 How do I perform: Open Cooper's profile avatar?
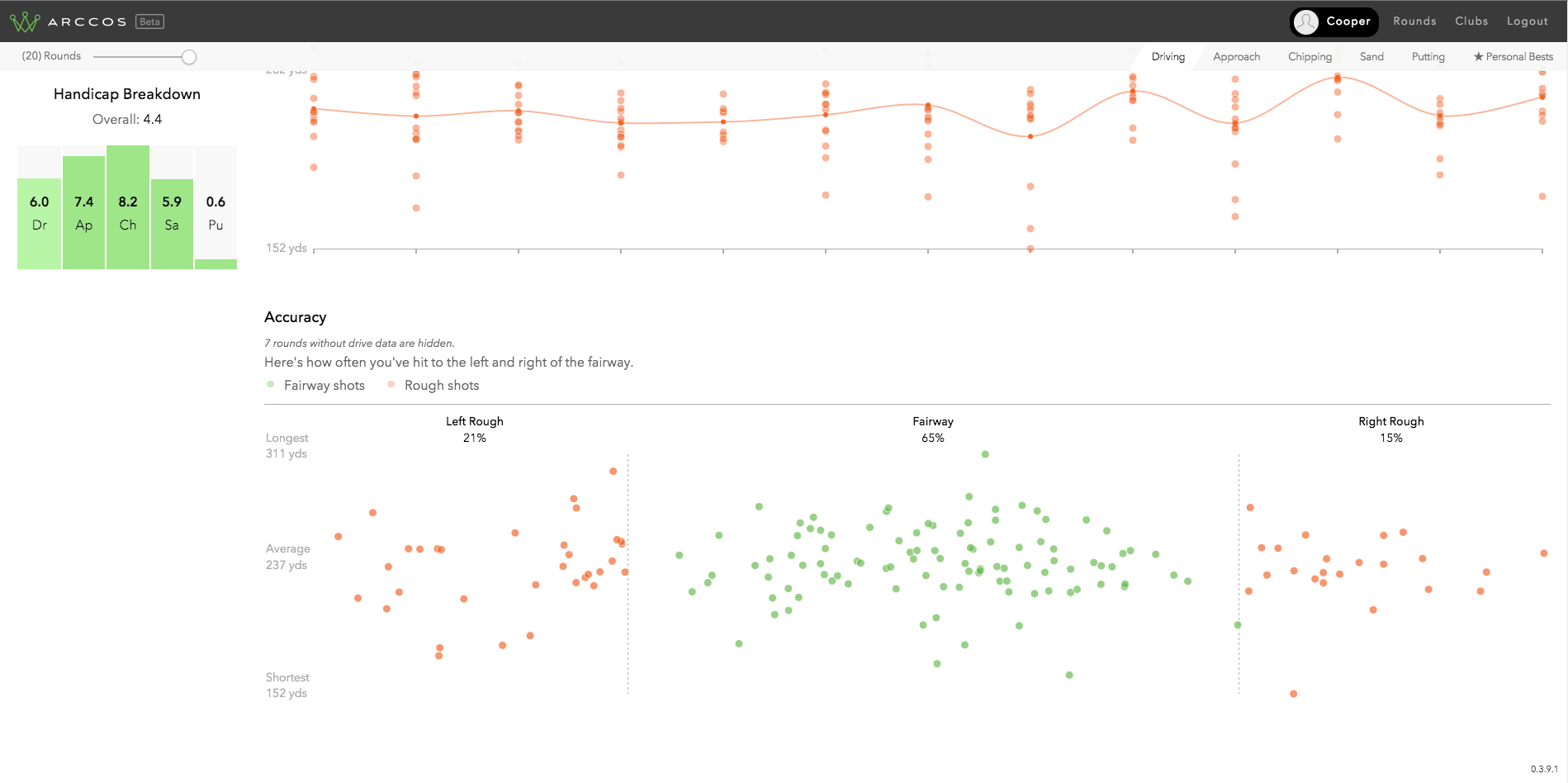1306,21
